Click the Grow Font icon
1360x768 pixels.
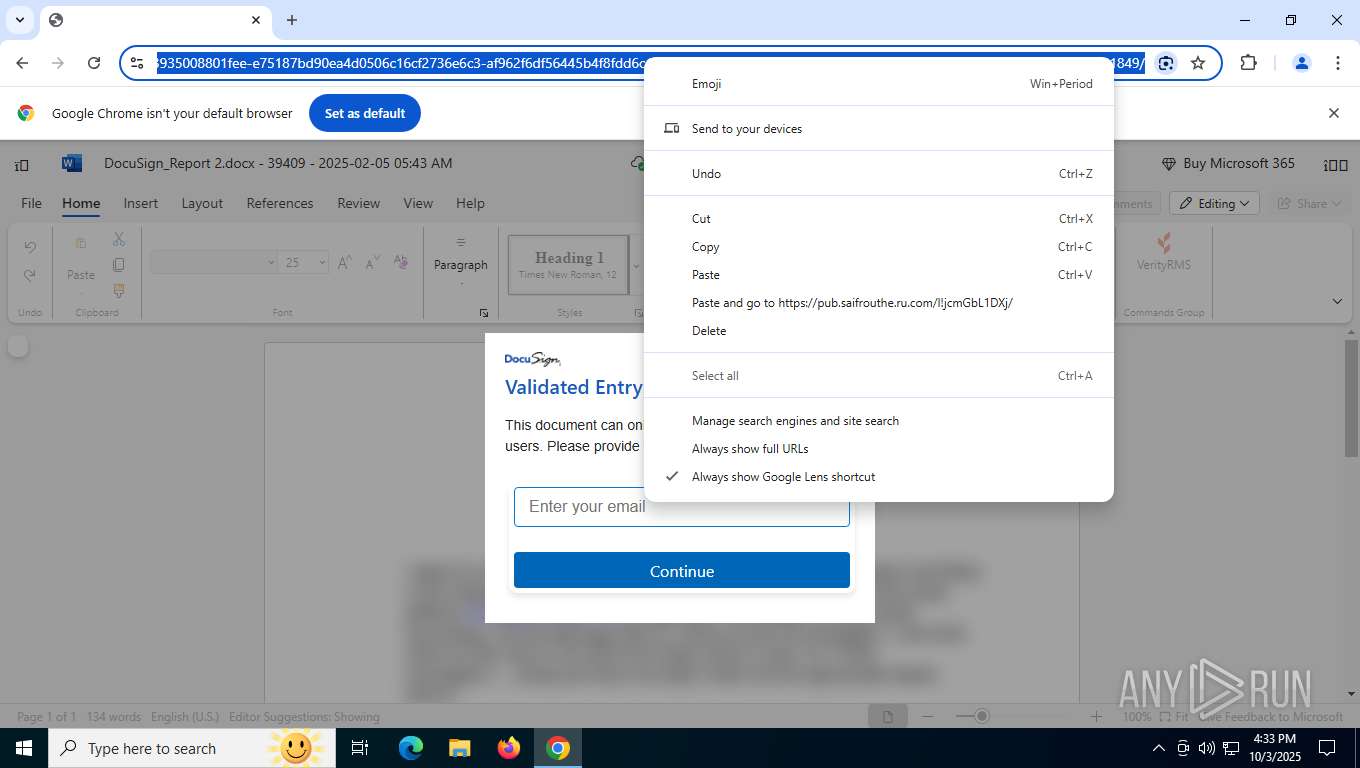click(x=345, y=262)
